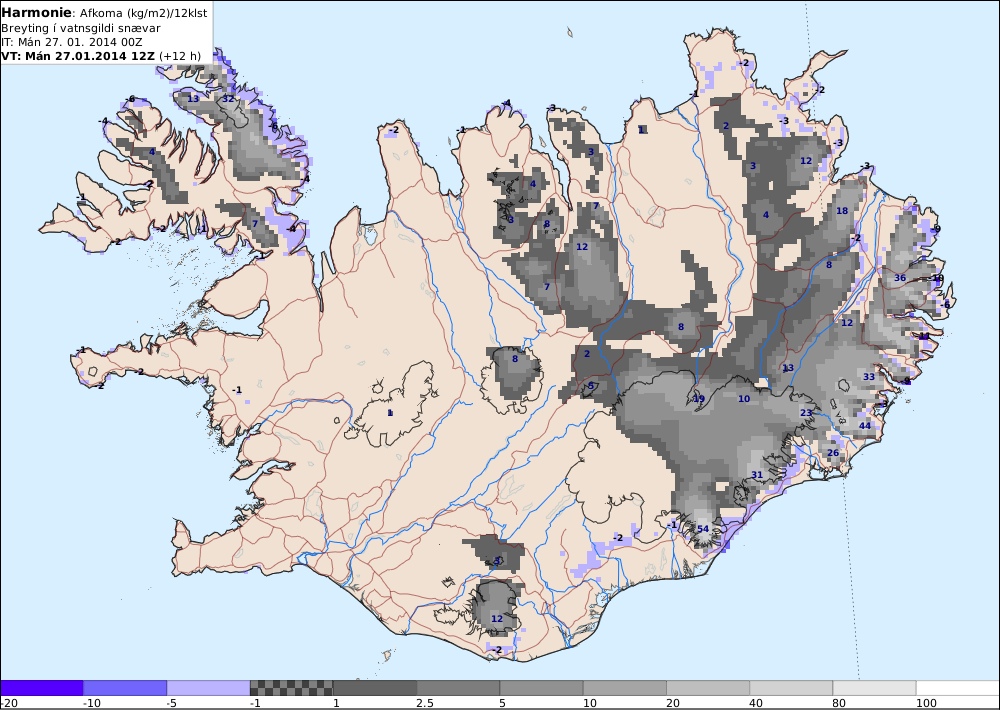Click the darkest blue -20 to -10 legend swatch
The image size is (1000, 710).
point(41,688)
